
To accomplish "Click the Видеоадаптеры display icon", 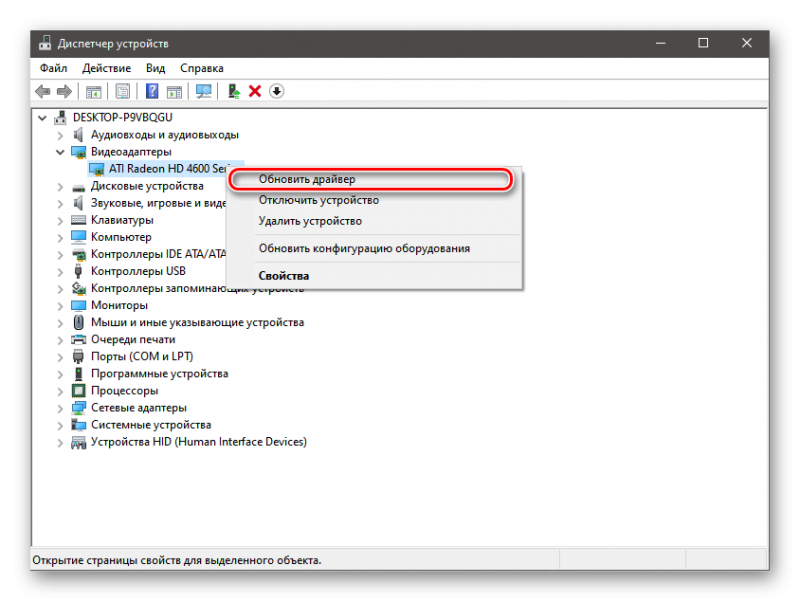I will (79, 152).
